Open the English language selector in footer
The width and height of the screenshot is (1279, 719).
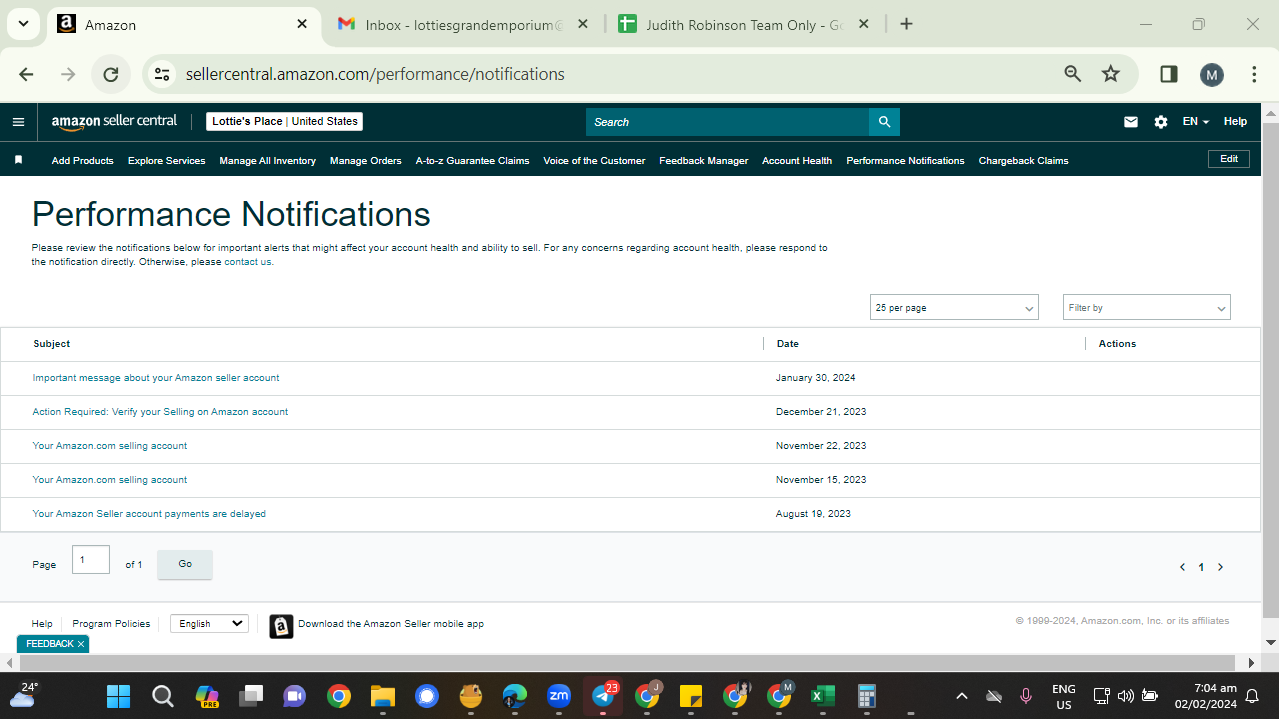(209, 623)
